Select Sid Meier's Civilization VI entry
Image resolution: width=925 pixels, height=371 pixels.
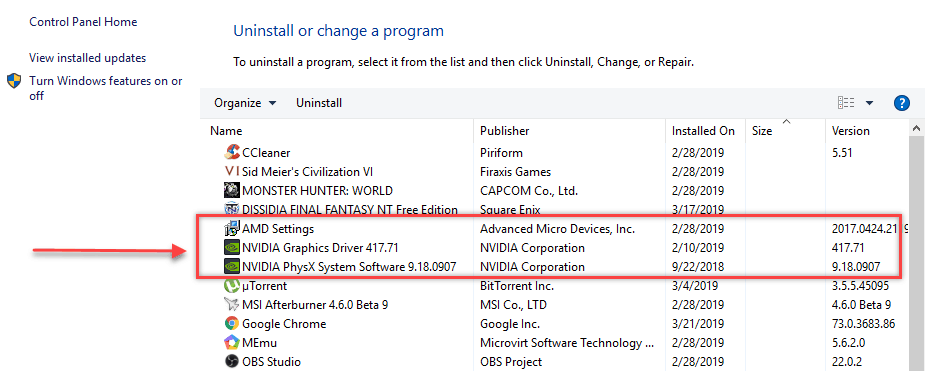(307, 172)
